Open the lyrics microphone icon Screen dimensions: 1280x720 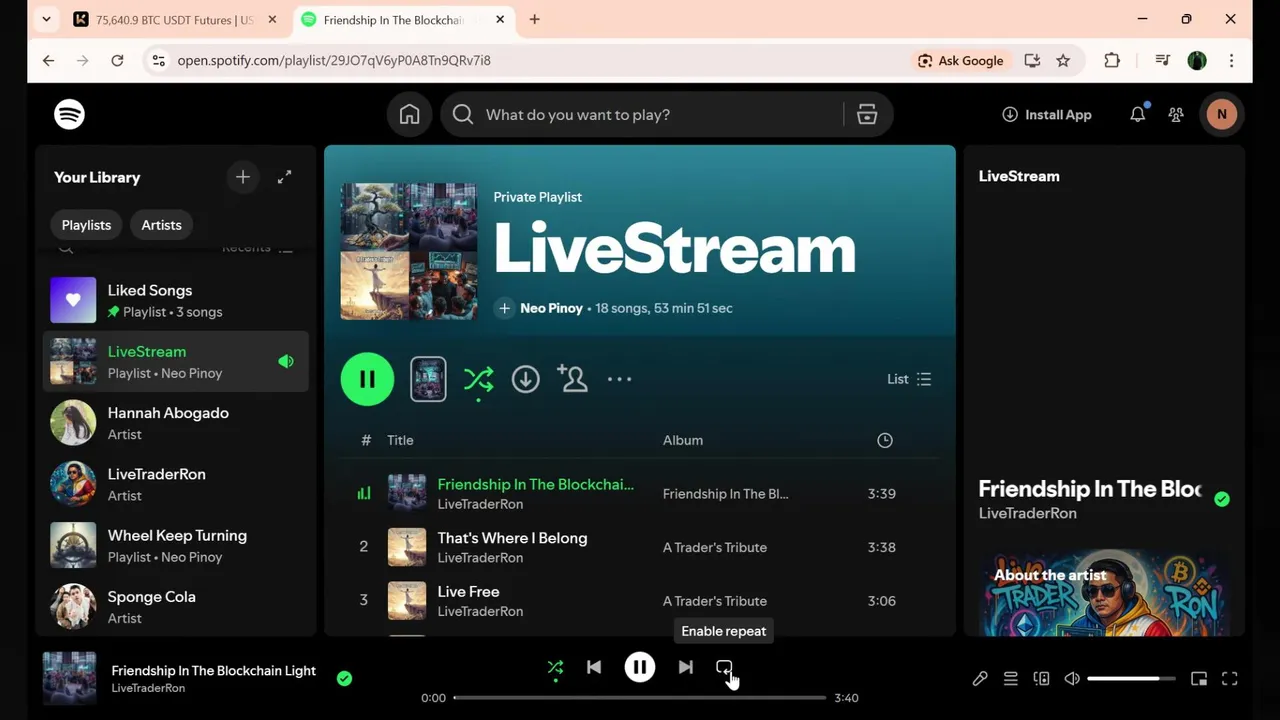pyautogui.click(x=980, y=679)
